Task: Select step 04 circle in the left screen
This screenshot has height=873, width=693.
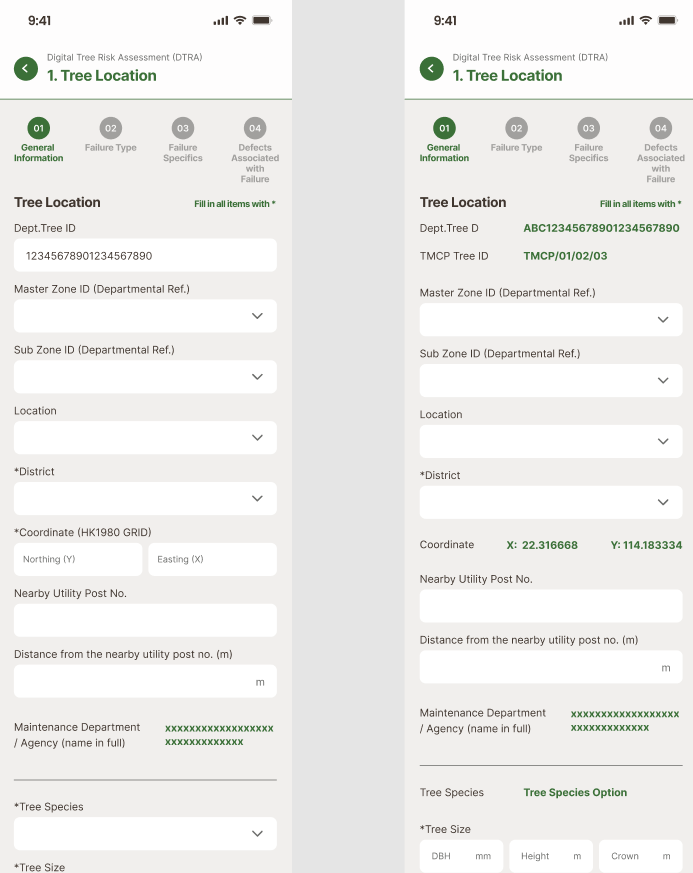Action: pos(255,128)
